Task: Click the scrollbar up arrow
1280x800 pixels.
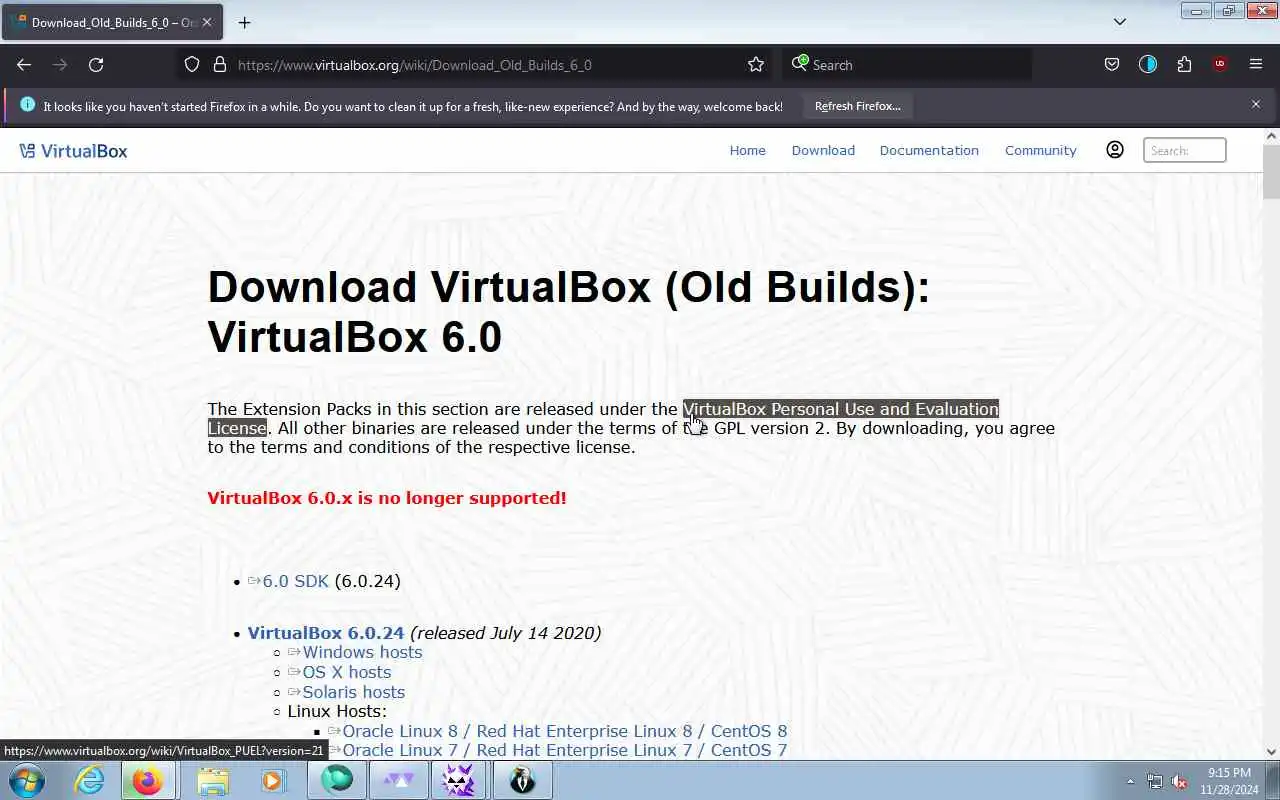Action: pyautogui.click(x=1271, y=135)
